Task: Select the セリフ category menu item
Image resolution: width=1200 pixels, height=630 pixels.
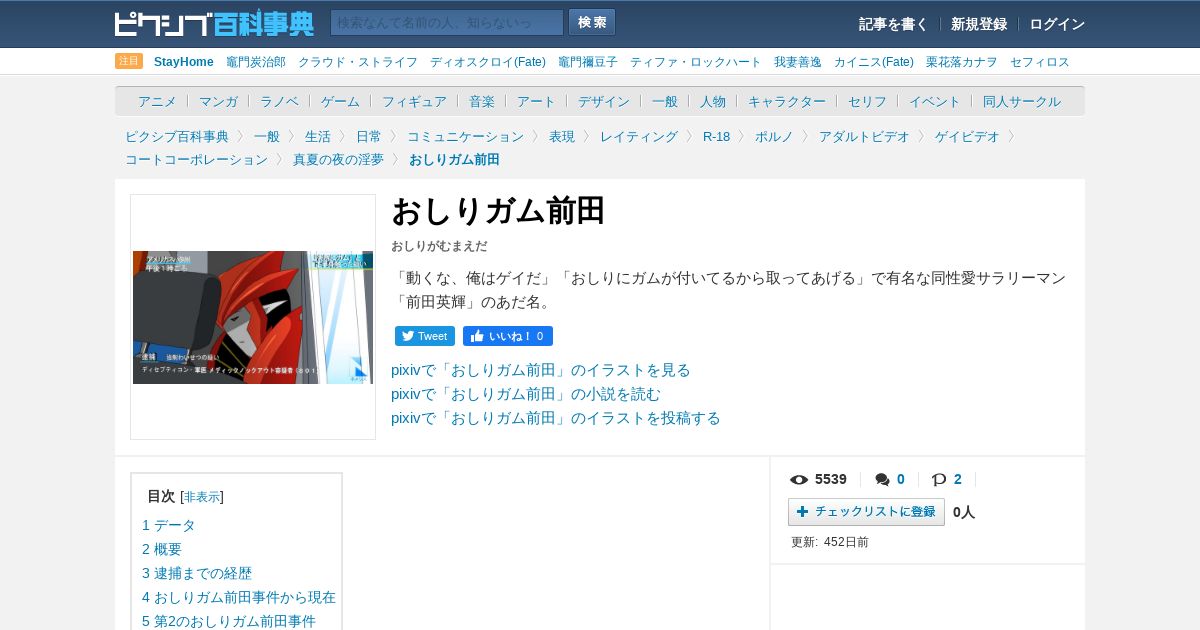Action: click(867, 101)
